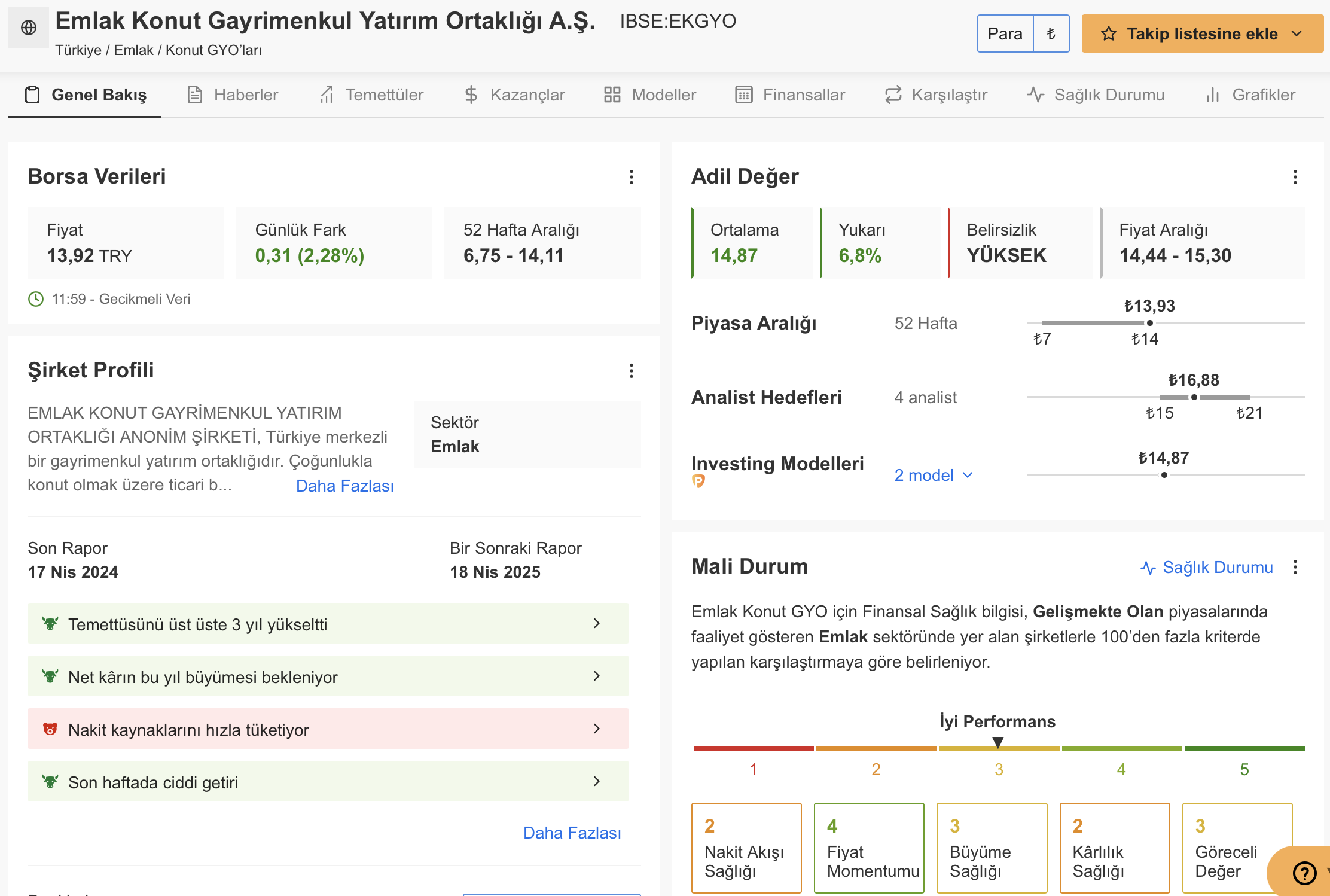Click the Sektör Emlak box
The height and width of the screenshot is (896, 1330).
[527, 434]
